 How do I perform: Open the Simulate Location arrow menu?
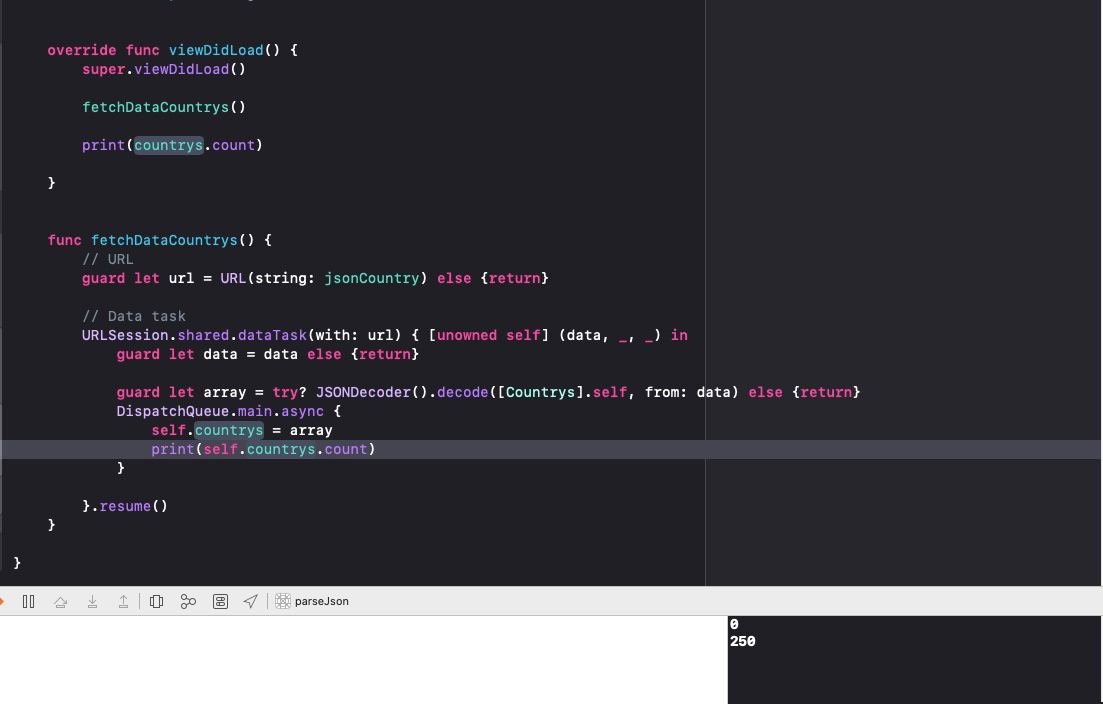tap(250, 601)
